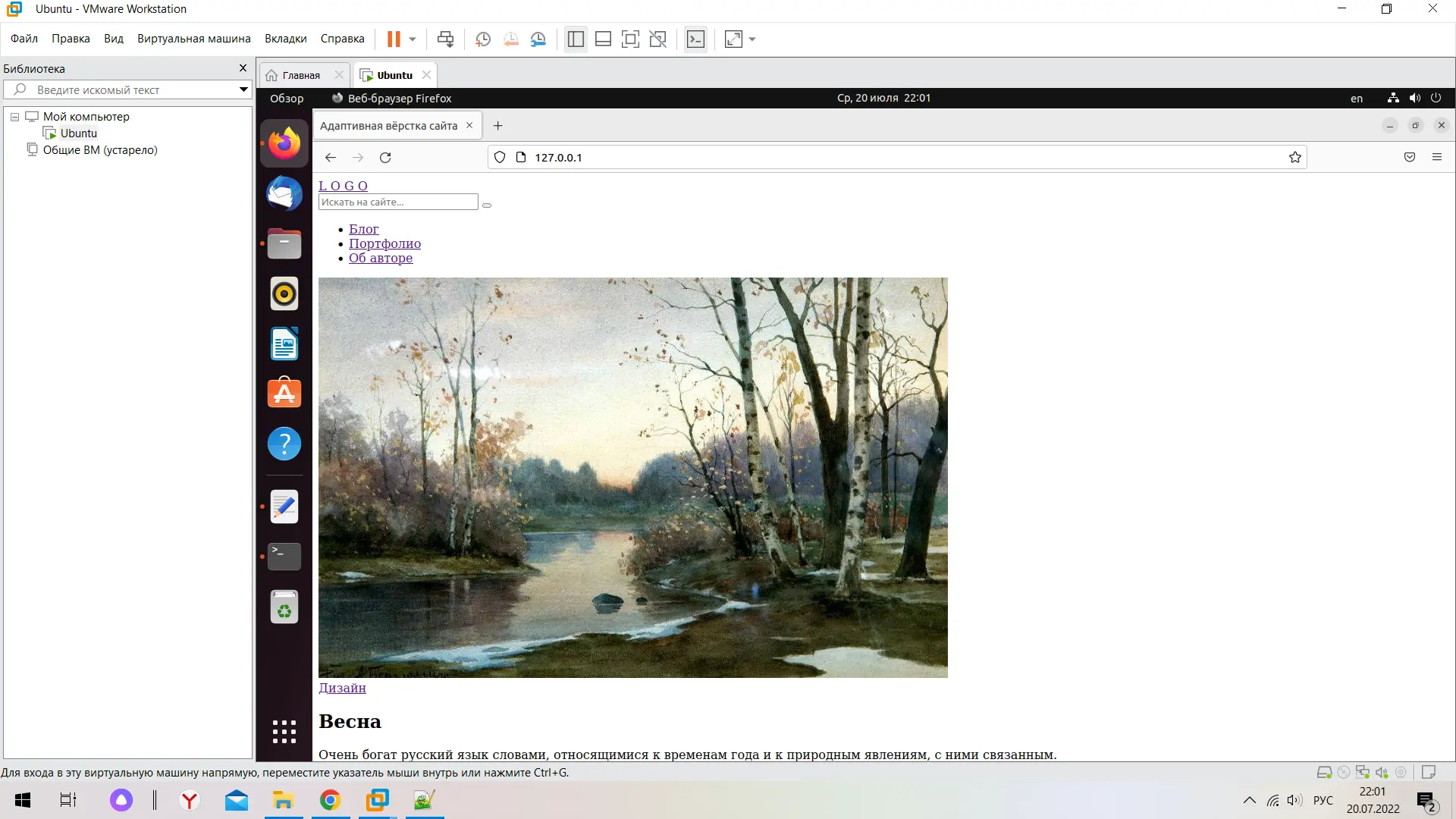Open Обзор activities in the Ubuntu top bar
The height and width of the screenshot is (819, 1456).
[287, 99]
